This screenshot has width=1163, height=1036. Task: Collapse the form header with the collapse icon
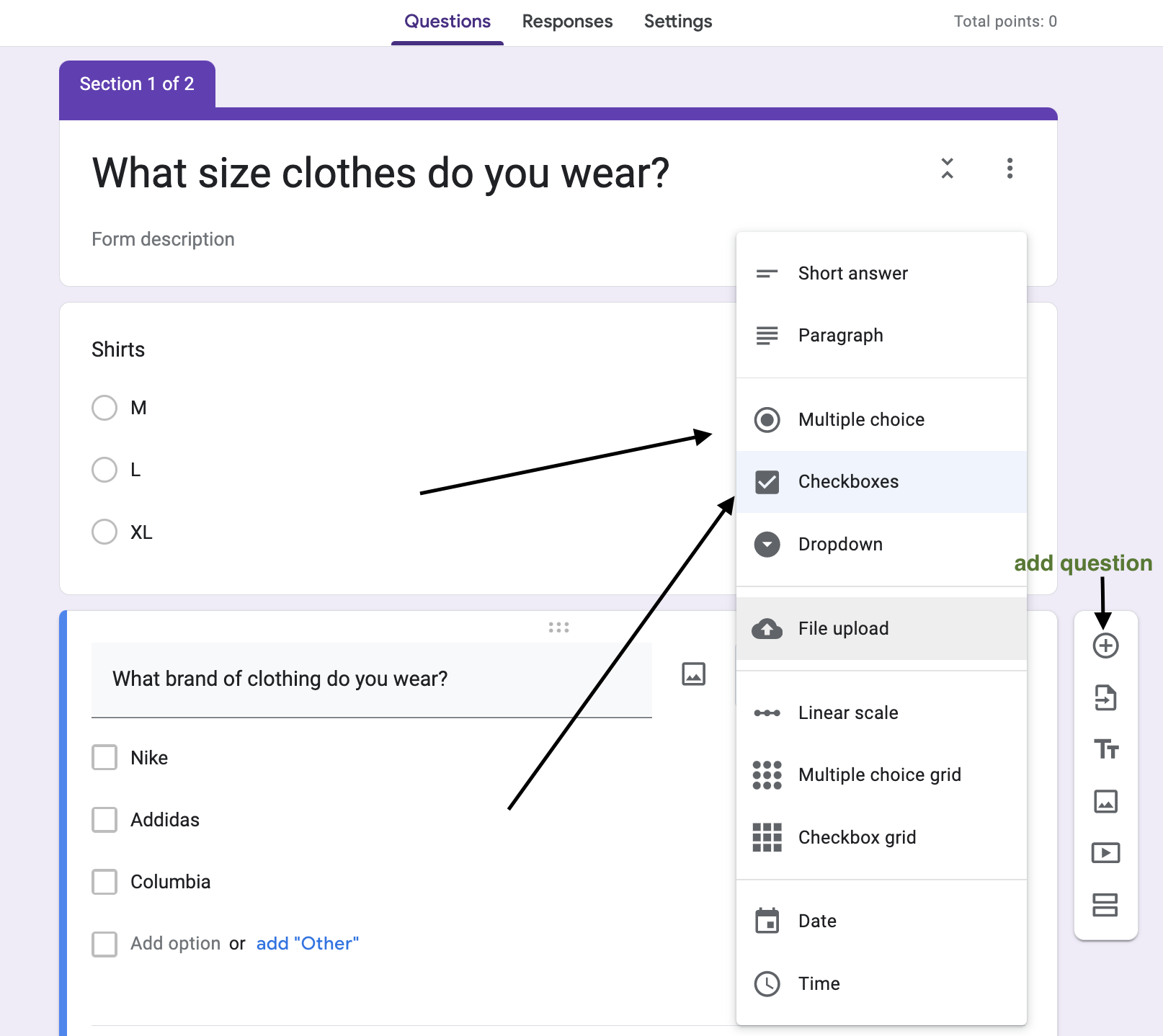[948, 169]
